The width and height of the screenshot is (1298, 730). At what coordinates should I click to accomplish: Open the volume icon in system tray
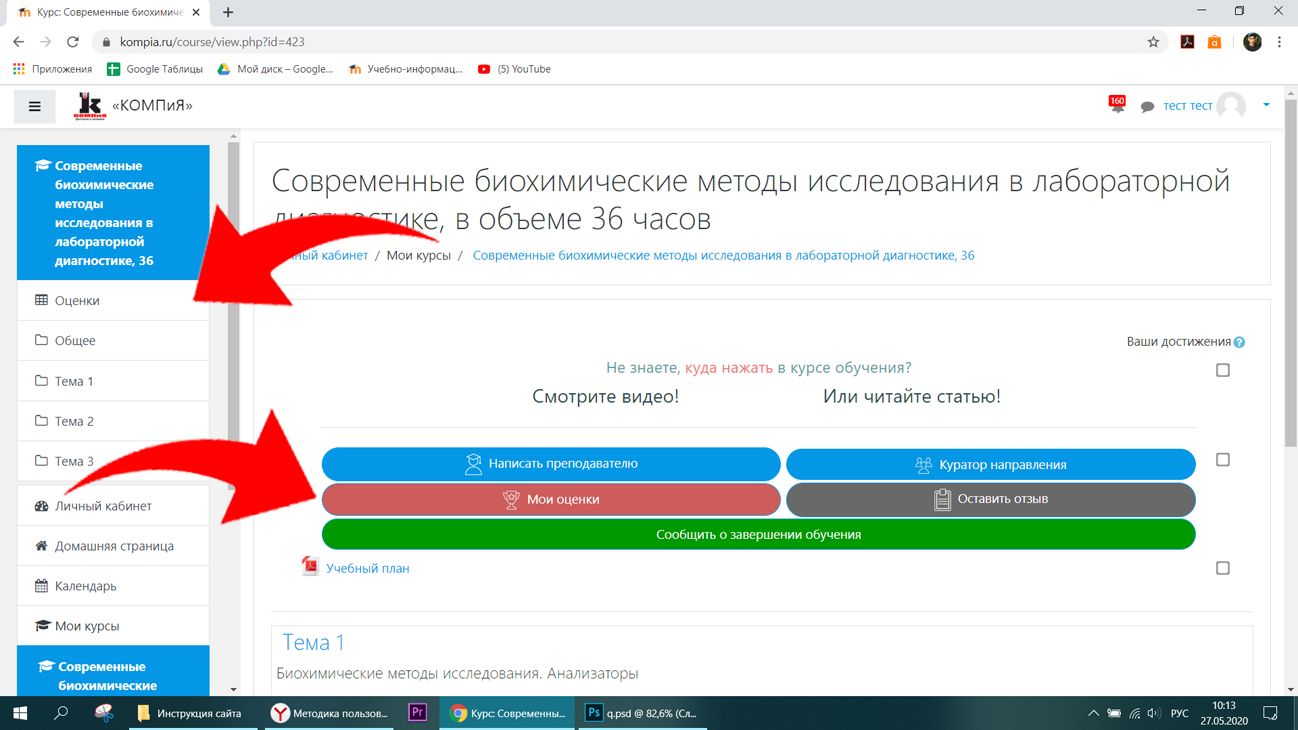pos(1155,713)
